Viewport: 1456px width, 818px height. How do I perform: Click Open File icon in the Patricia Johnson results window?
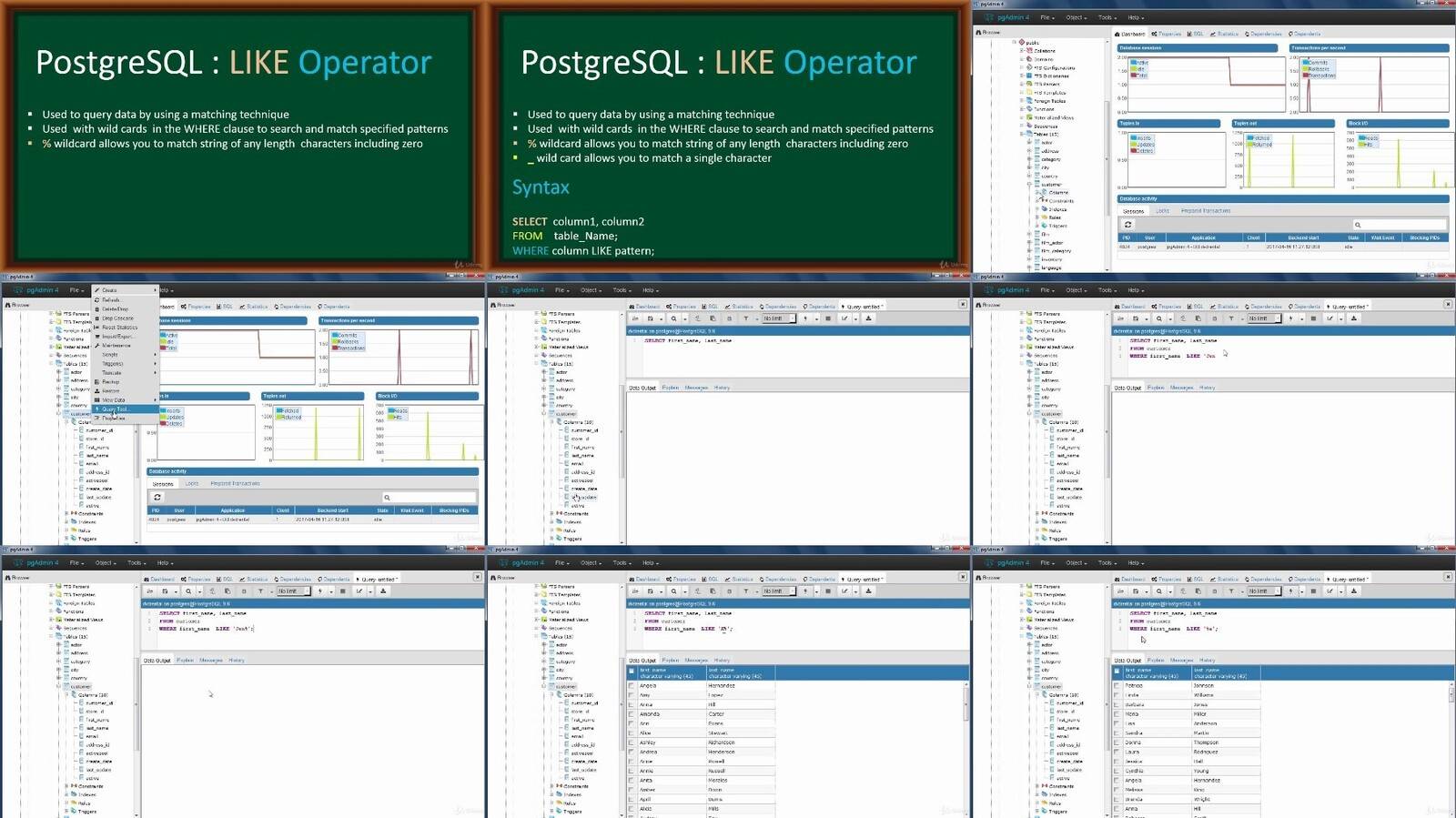tap(1120, 591)
